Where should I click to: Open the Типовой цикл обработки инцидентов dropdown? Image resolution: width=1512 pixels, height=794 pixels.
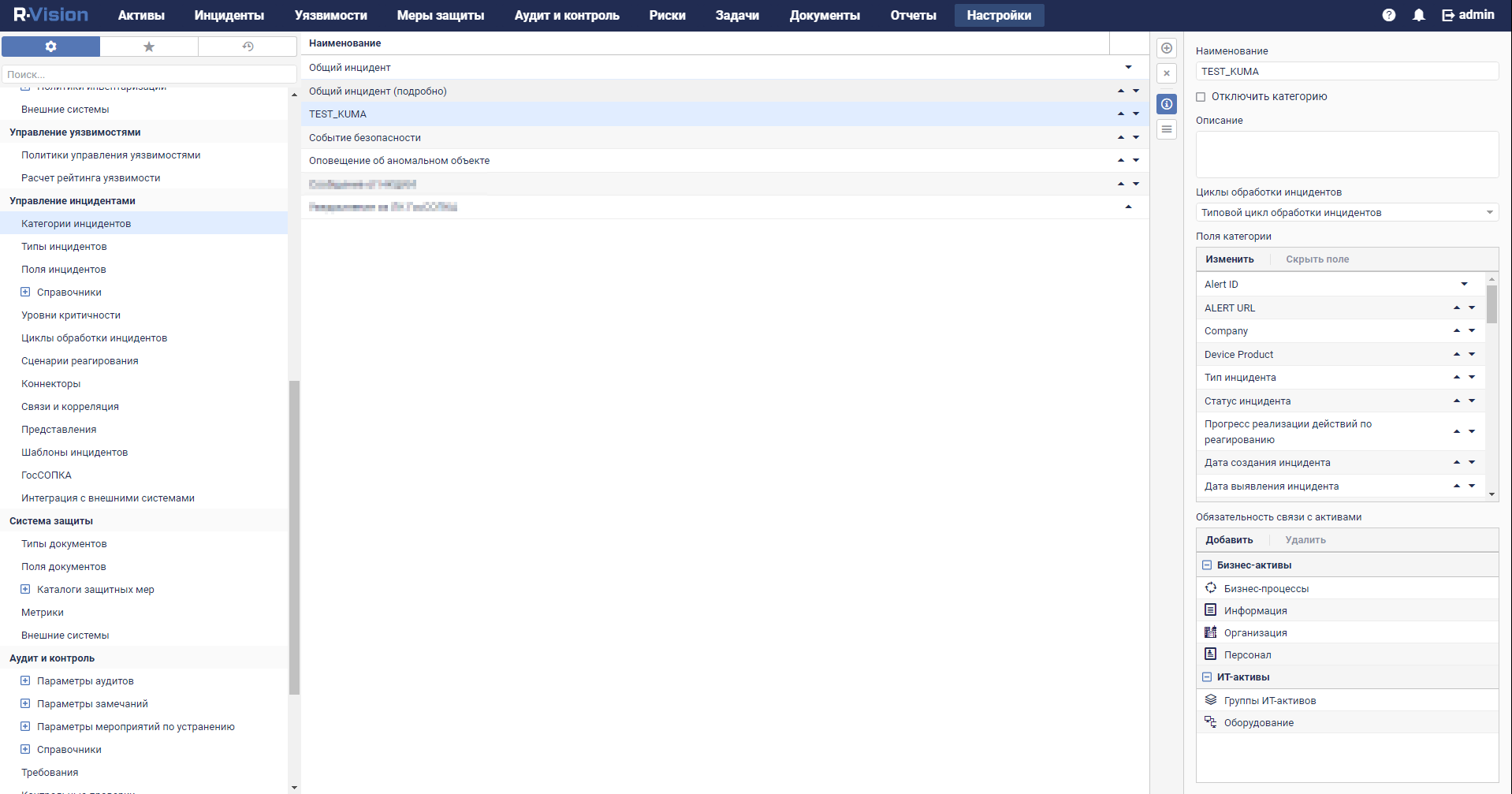tap(1490, 212)
